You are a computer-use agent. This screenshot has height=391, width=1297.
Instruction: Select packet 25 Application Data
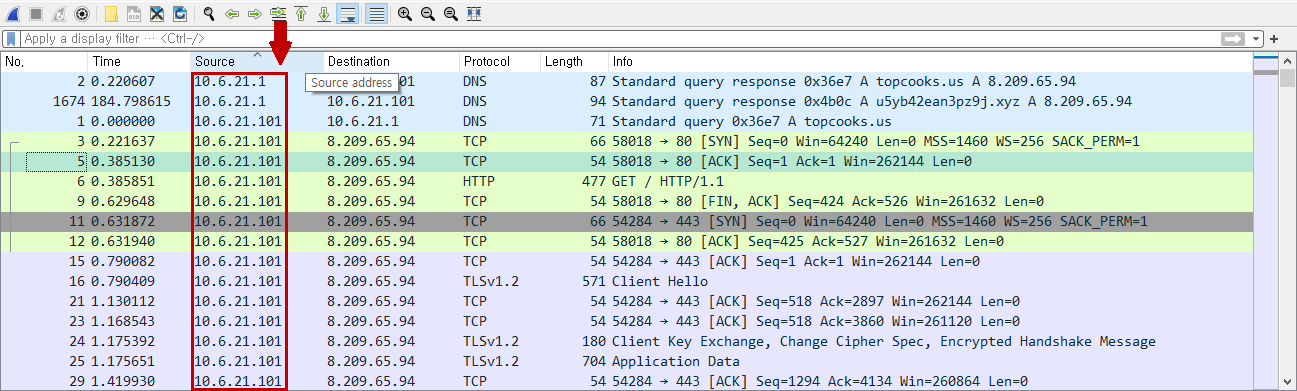(x=626, y=361)
